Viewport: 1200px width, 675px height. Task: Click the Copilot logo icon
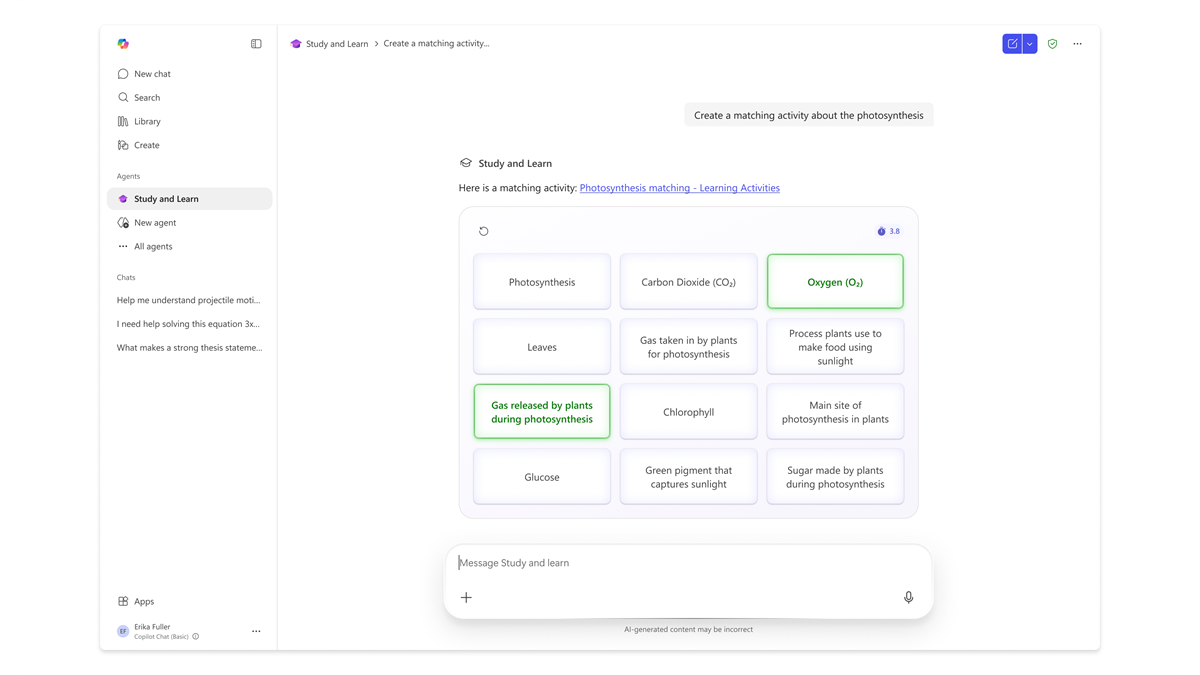pyautogui.click(x=123, y=44)
